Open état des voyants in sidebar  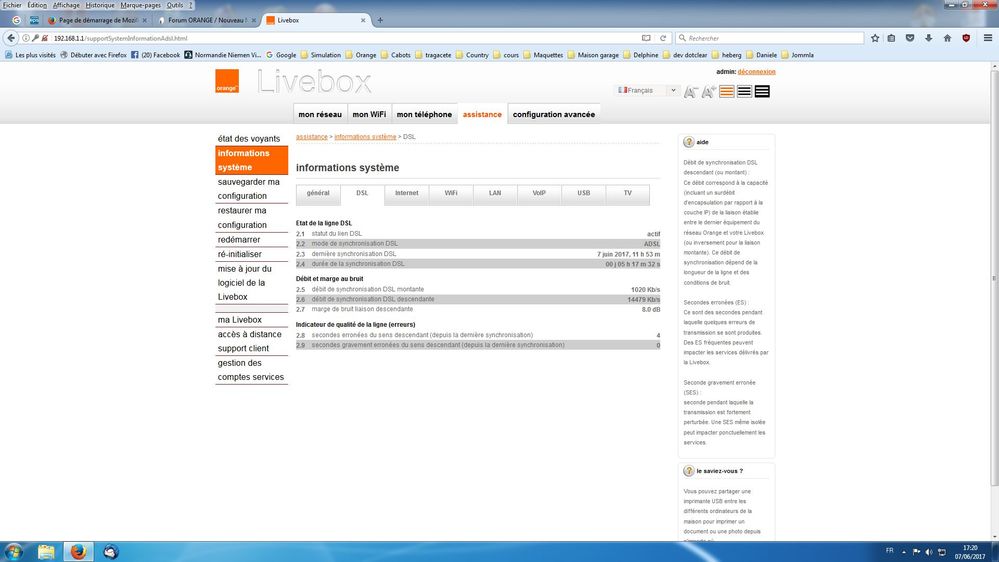249,138
